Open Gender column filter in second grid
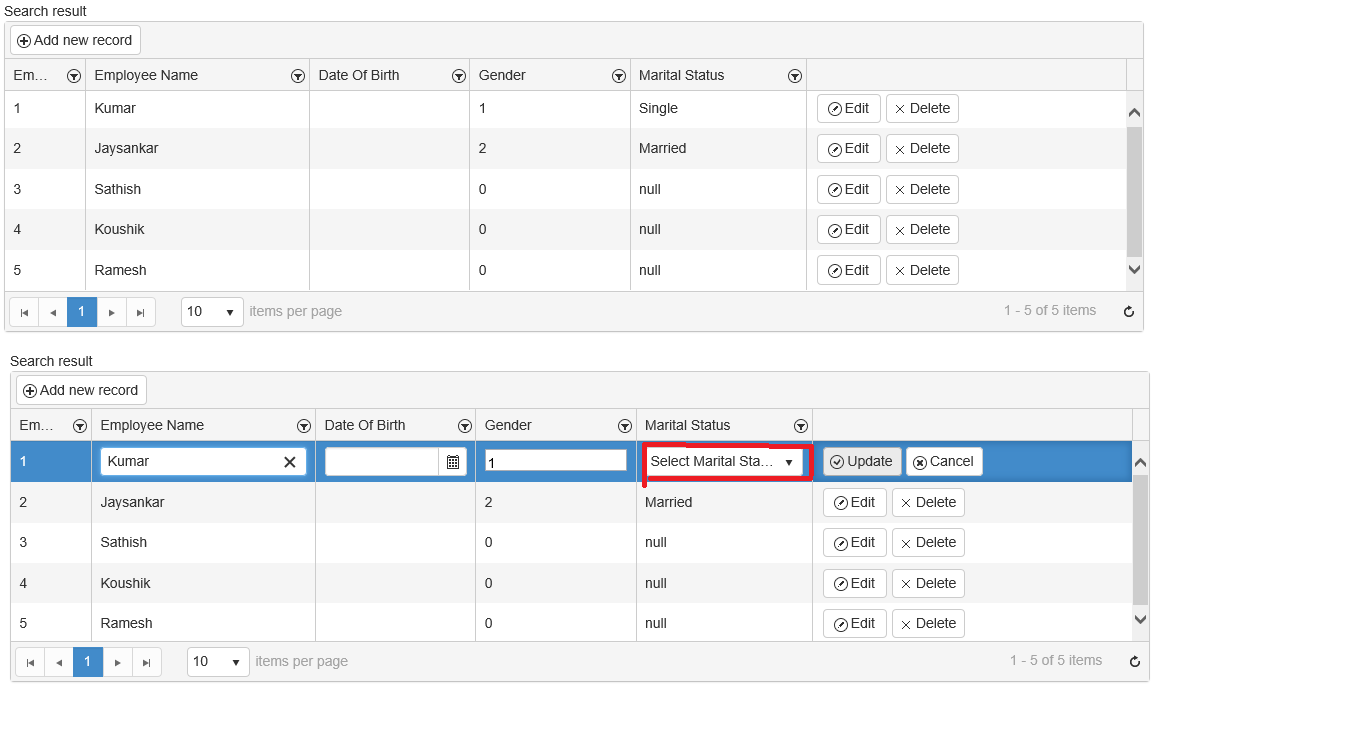 625,426
